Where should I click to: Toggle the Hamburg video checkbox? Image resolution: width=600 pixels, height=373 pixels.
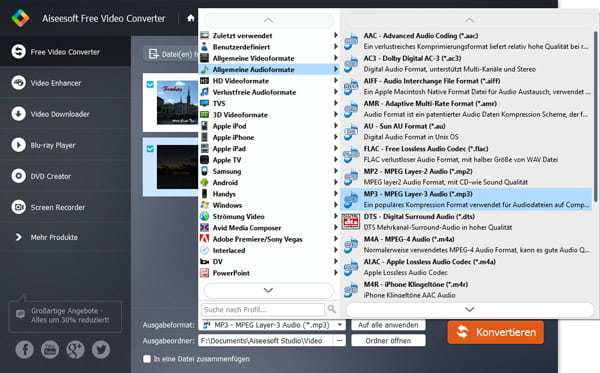click(x=150, y=84)
